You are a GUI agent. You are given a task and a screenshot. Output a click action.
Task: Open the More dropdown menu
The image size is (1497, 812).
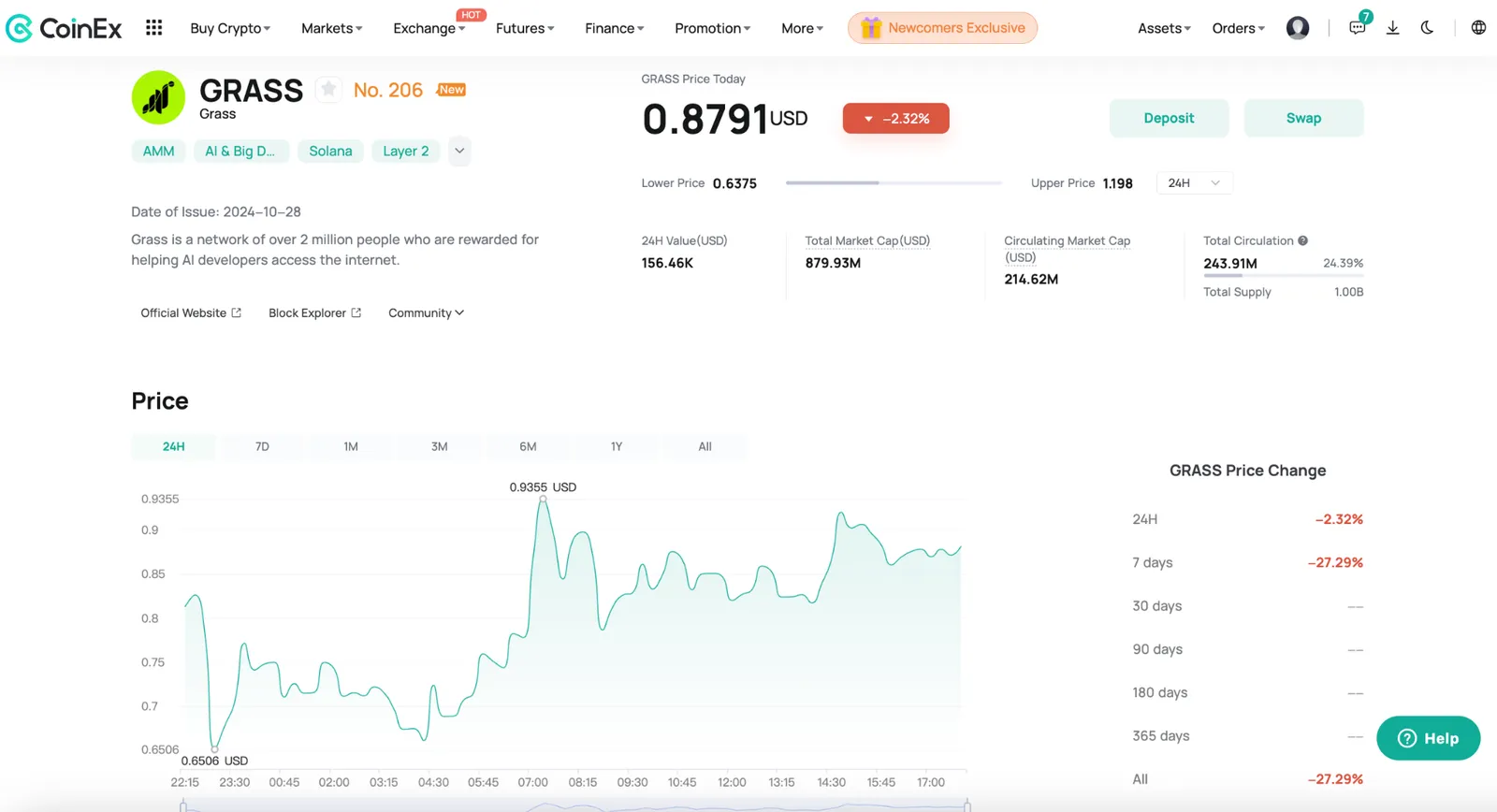803,28
